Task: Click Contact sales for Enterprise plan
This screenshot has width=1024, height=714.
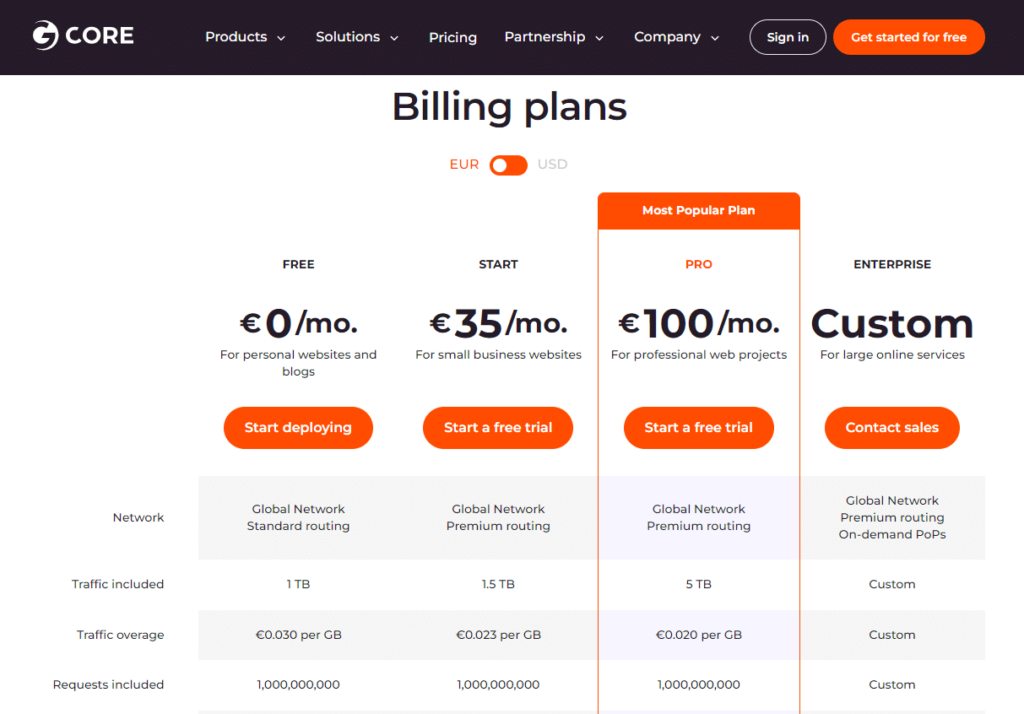Action: pyautogui.click(x=892, y=428)
